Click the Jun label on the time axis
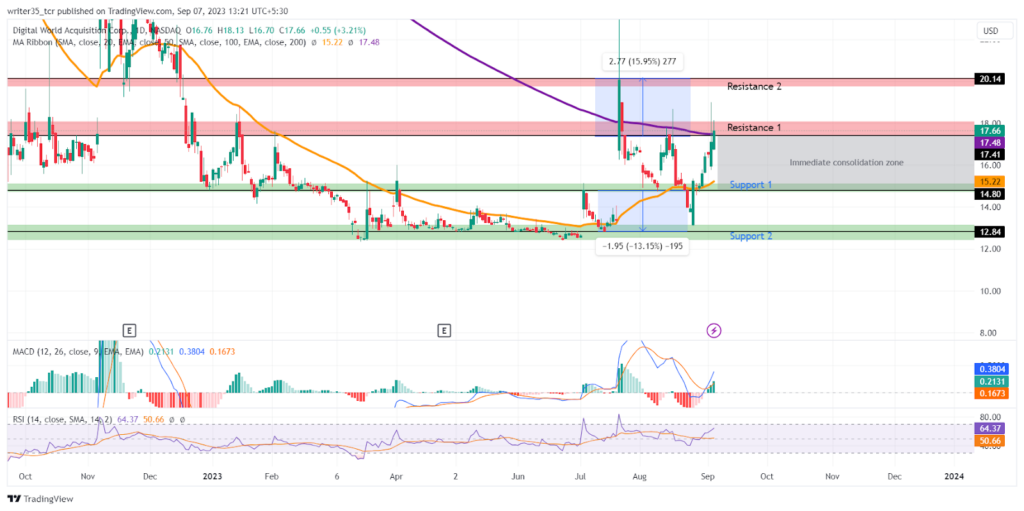The image size is (1024, 511). (x=519, y=476)
